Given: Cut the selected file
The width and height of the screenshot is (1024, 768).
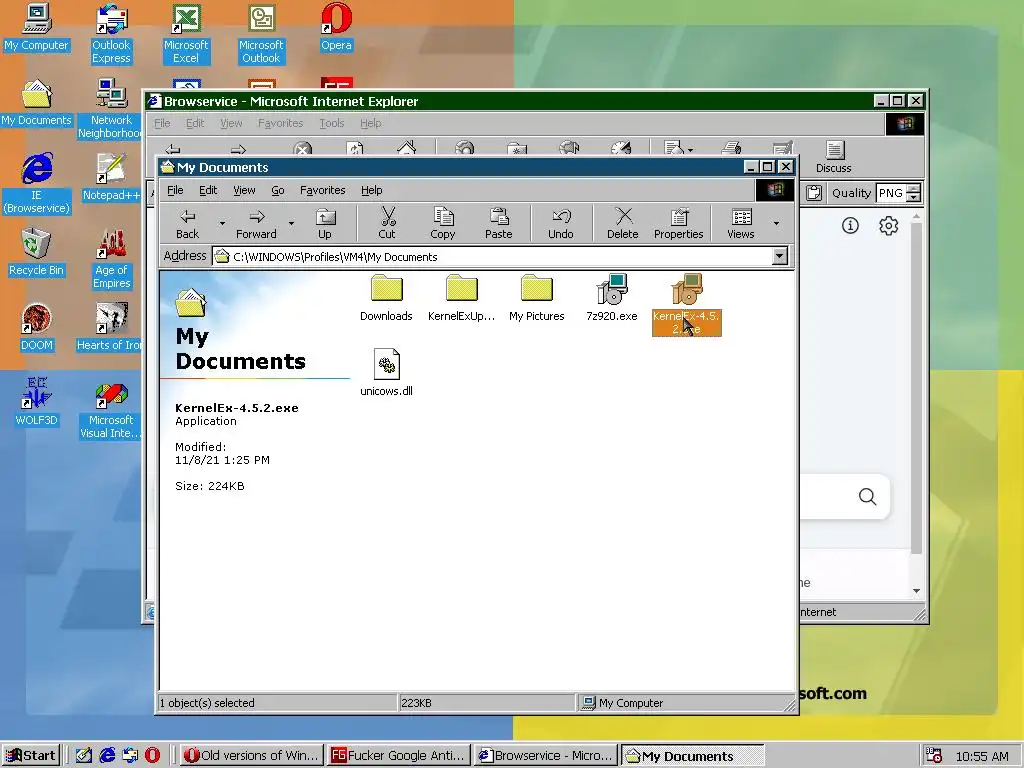Looking at the screenshot, I should (x=387, y=223).
